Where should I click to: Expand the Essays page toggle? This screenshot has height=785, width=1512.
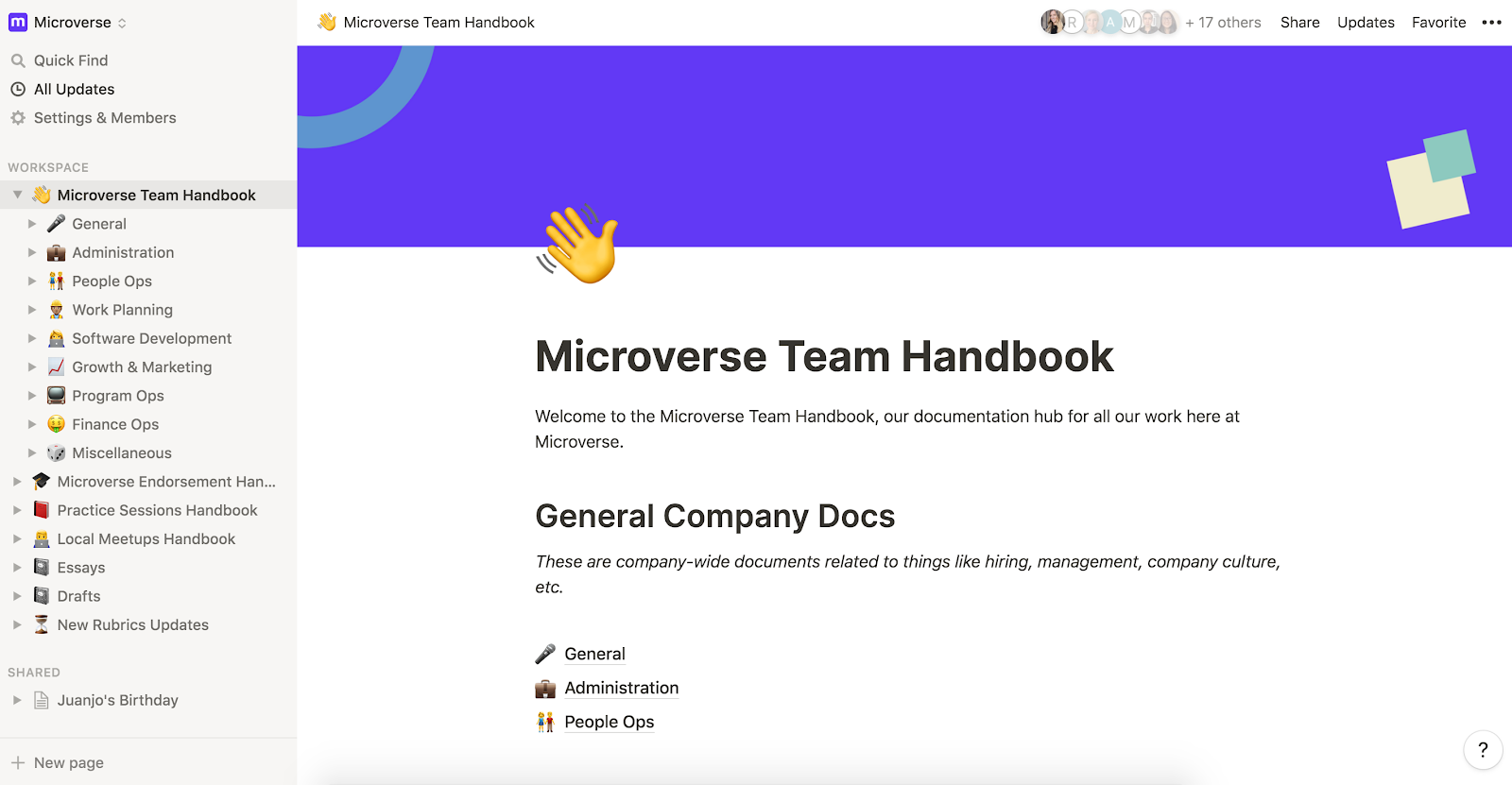tap(17, 567)
